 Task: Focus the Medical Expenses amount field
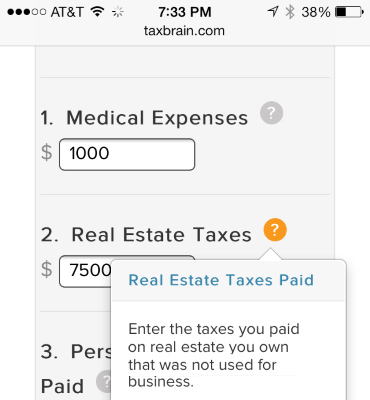coord(127,154)
